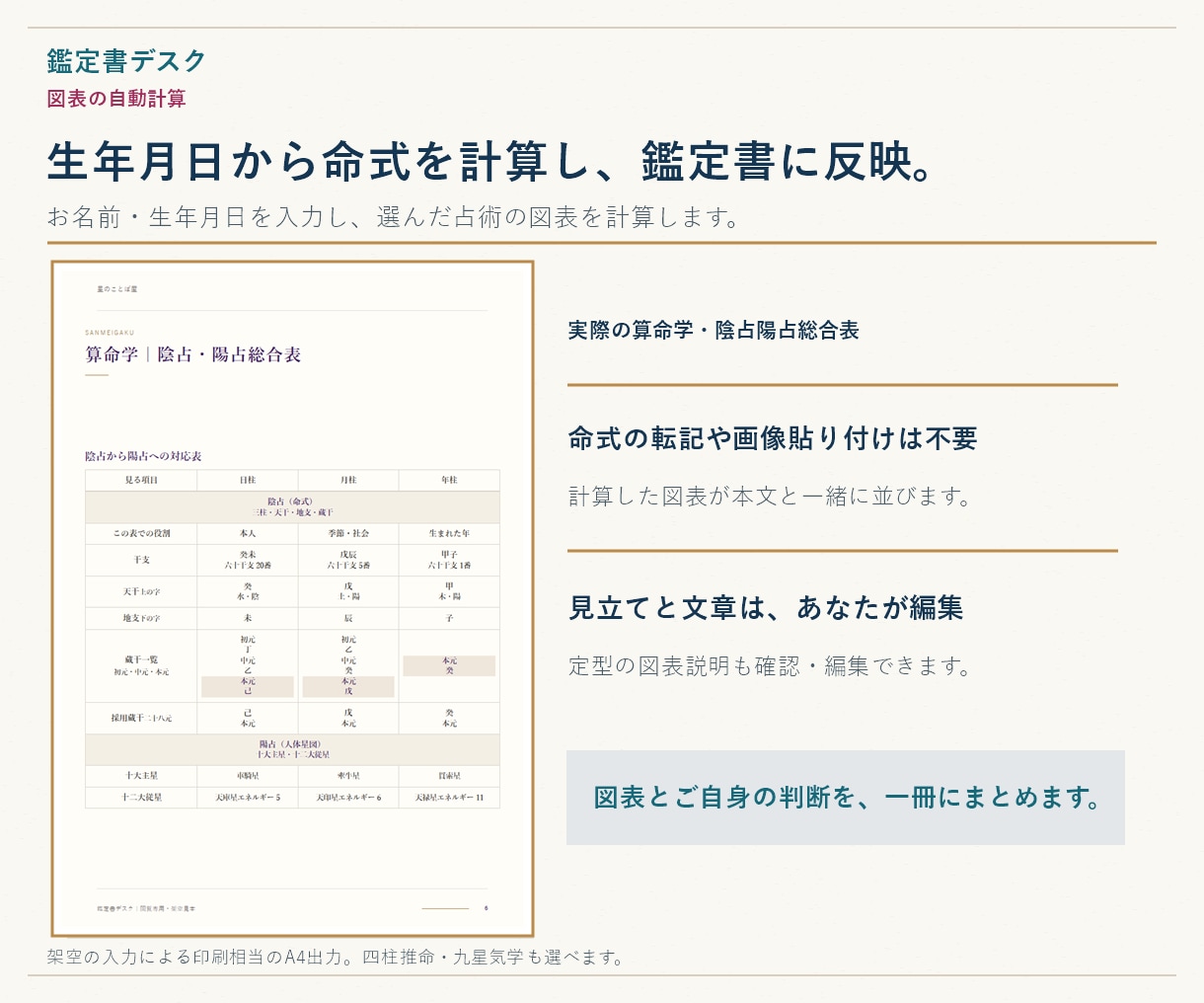Click the text 計算した図表が本文と一緒に並びます。
The width and height of the screenshot is (1204, 1003).
(x=771, y=497)
